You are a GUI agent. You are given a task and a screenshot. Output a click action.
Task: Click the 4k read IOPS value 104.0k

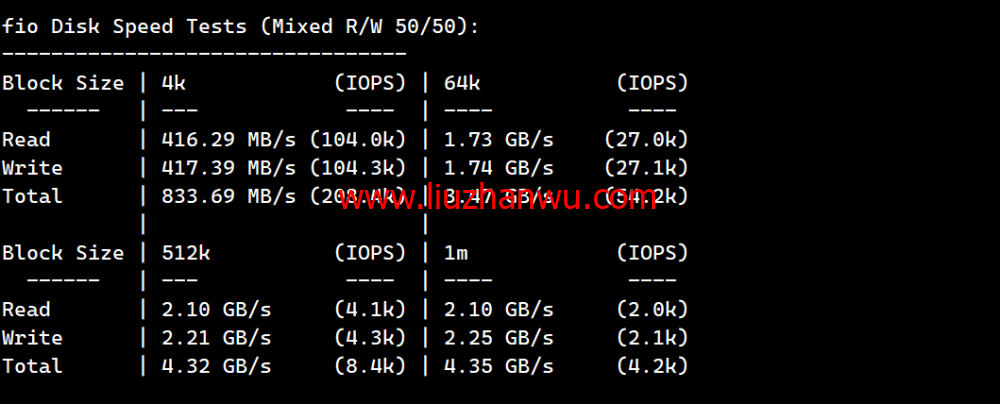click(358, 140)
